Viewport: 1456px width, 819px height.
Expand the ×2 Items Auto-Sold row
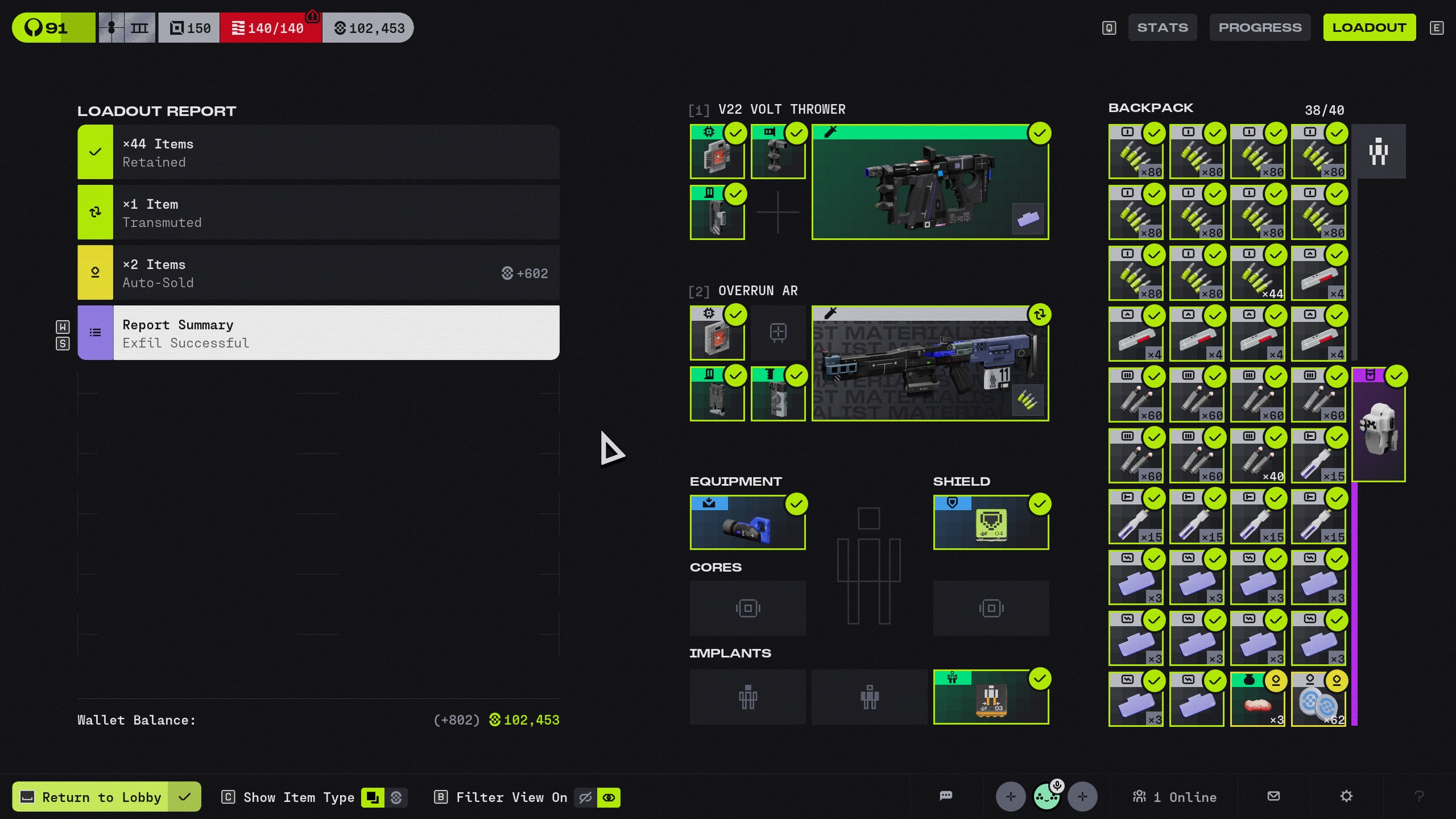[318, 273]
